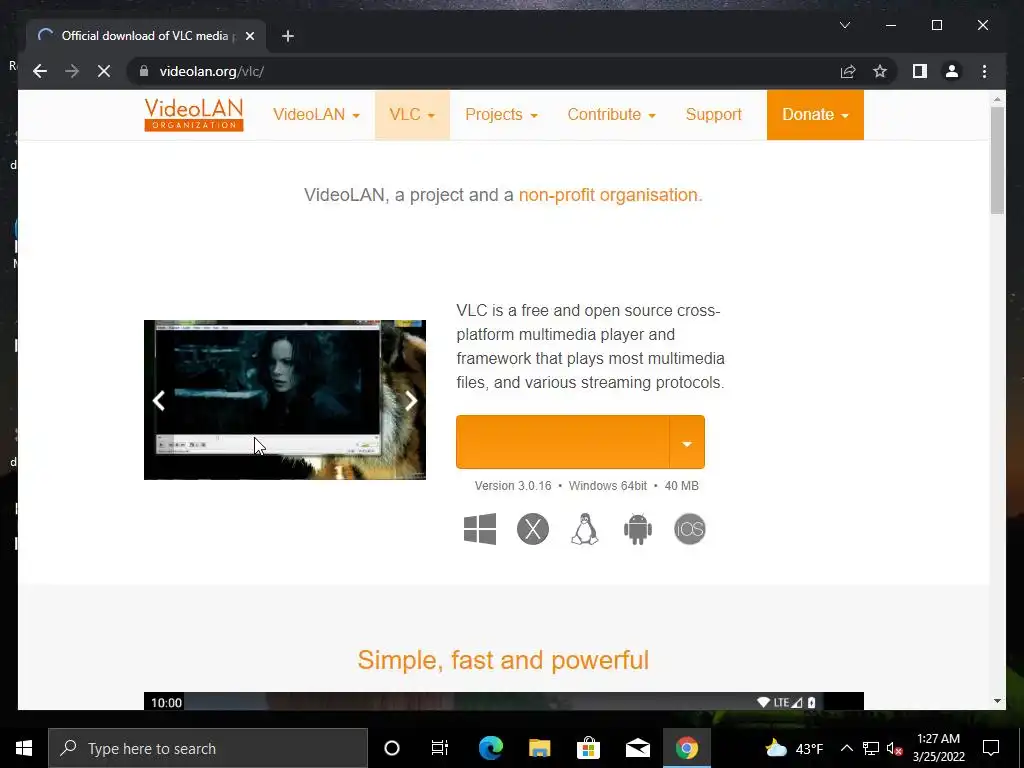Click the videolan.org address bar
This screenshot has height=768, width=1024.
pos(483,71)
